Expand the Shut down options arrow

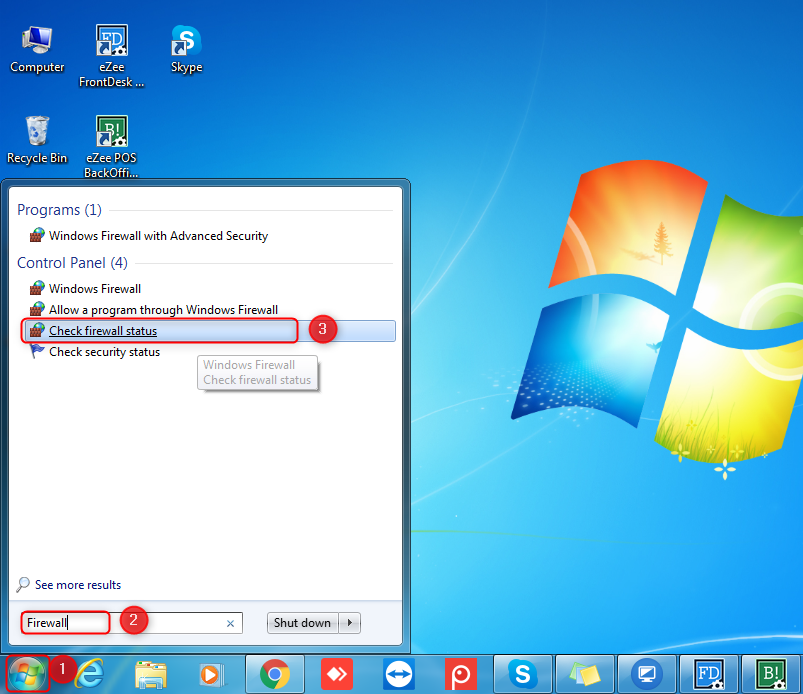(350, 623)
